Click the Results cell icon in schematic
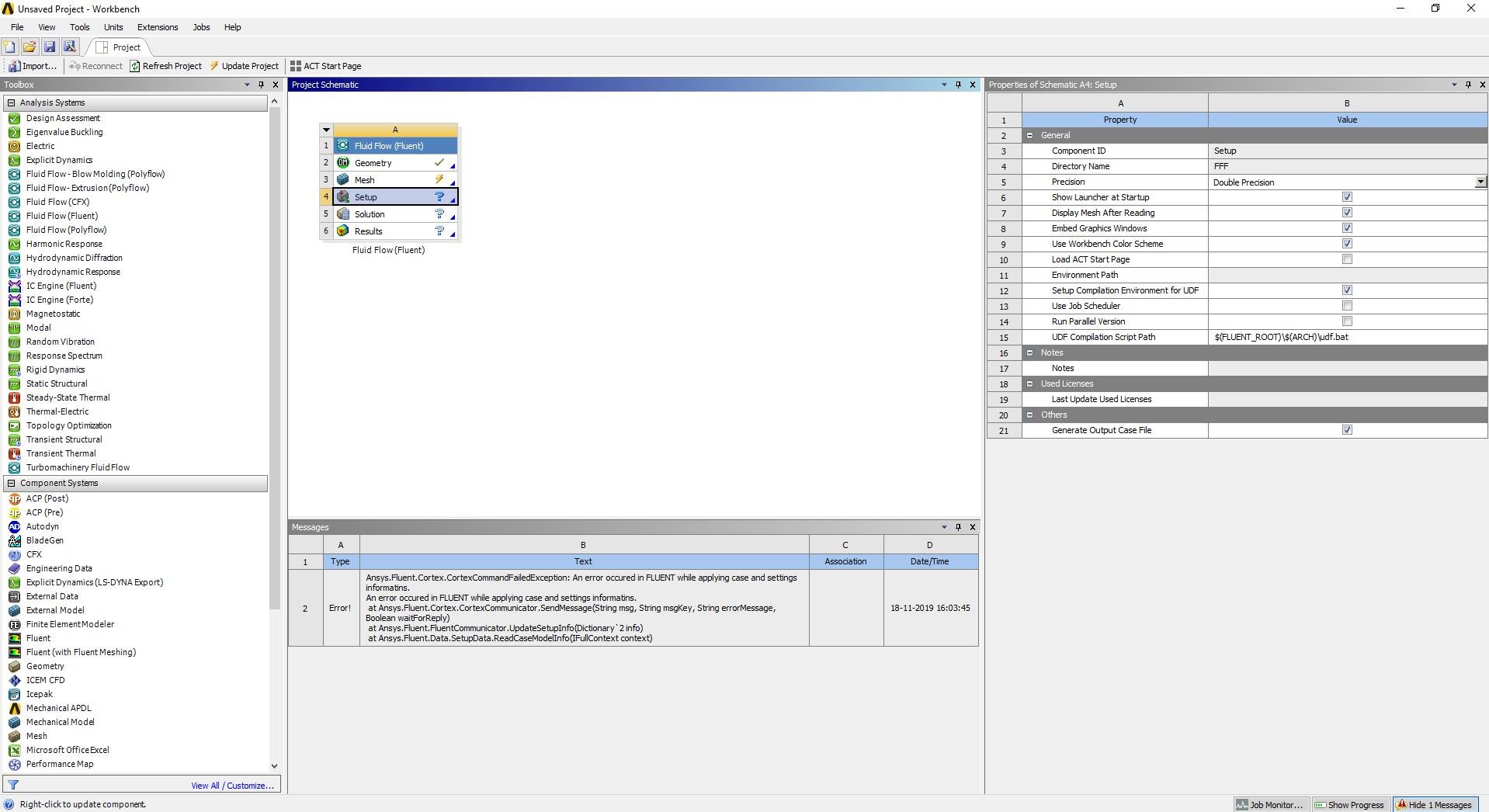The width and height of the screenshot is (1489, 812). pos(343,231)
